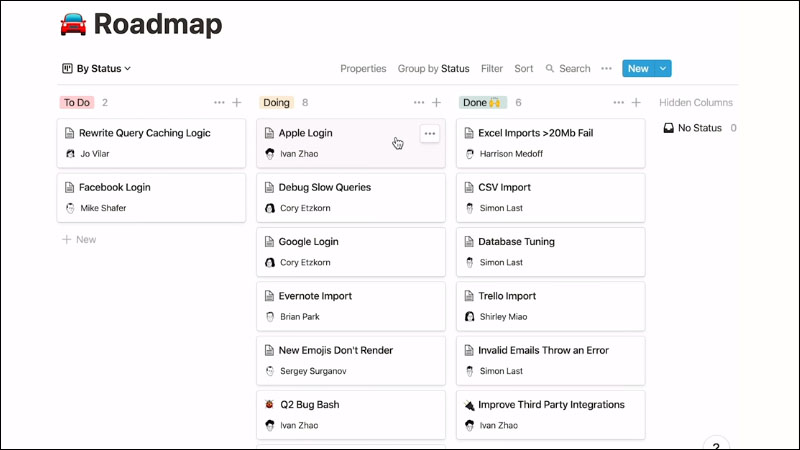Expand the arrow next to New button
This screenshot has width=800, height=450.
[x=664, y=69]
